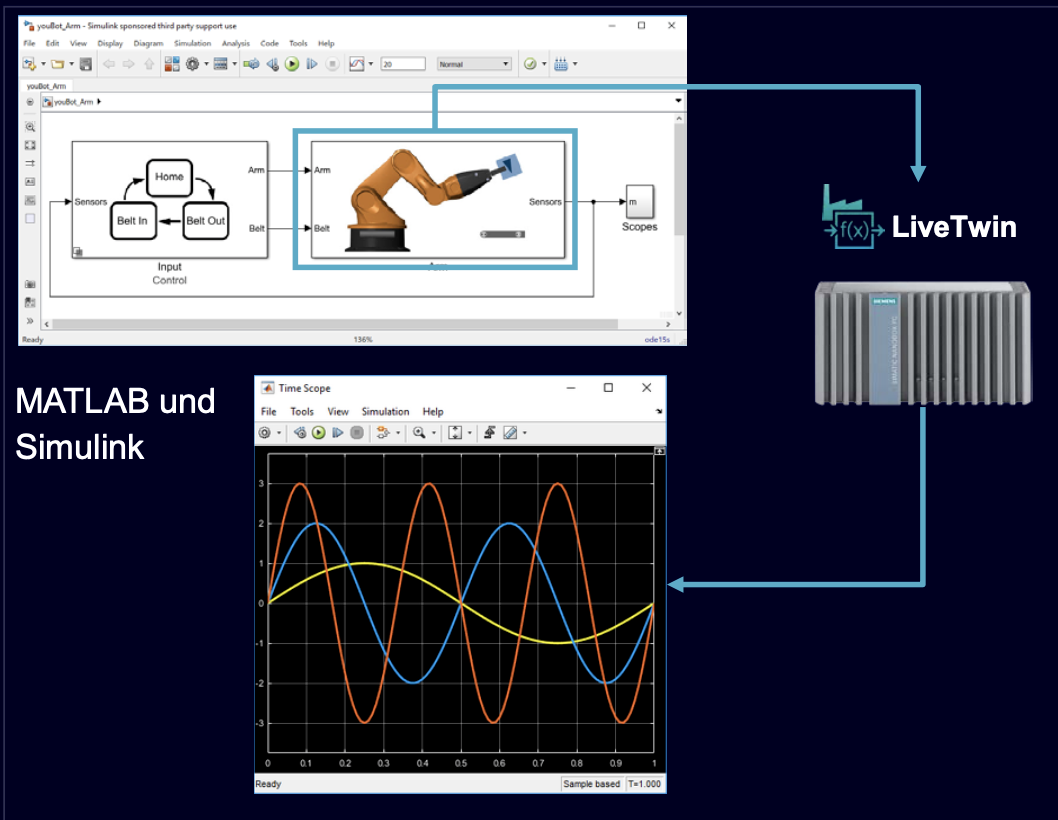Click the Zoom tool in Time Scope toolbar

coord(419,433)
